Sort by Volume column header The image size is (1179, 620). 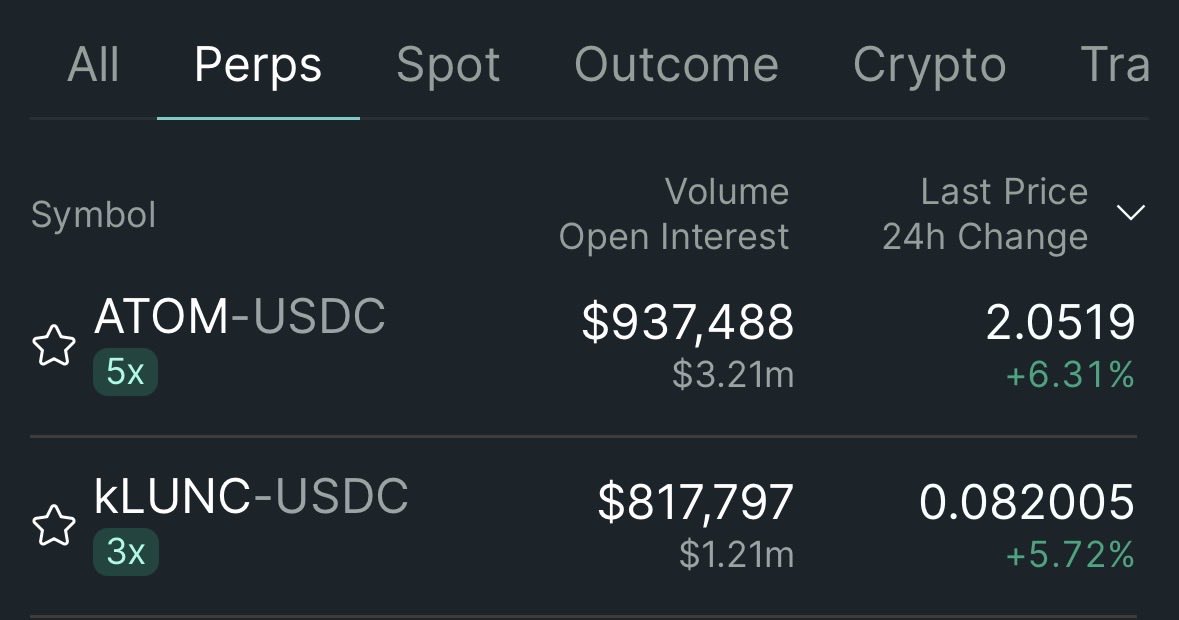coord(726,192)
